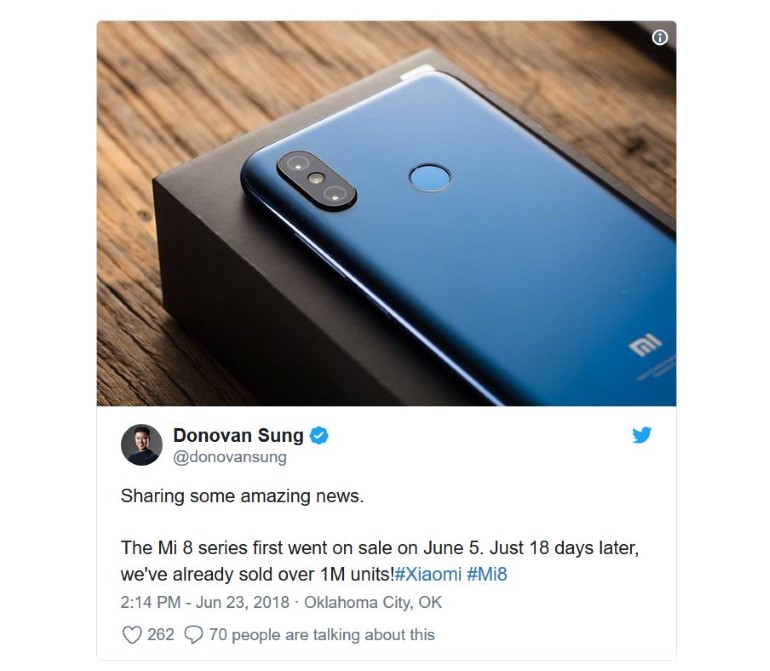Click the phone's dual camera module in photo
Viewport: 770px width, 671px height.
point(317,181)
